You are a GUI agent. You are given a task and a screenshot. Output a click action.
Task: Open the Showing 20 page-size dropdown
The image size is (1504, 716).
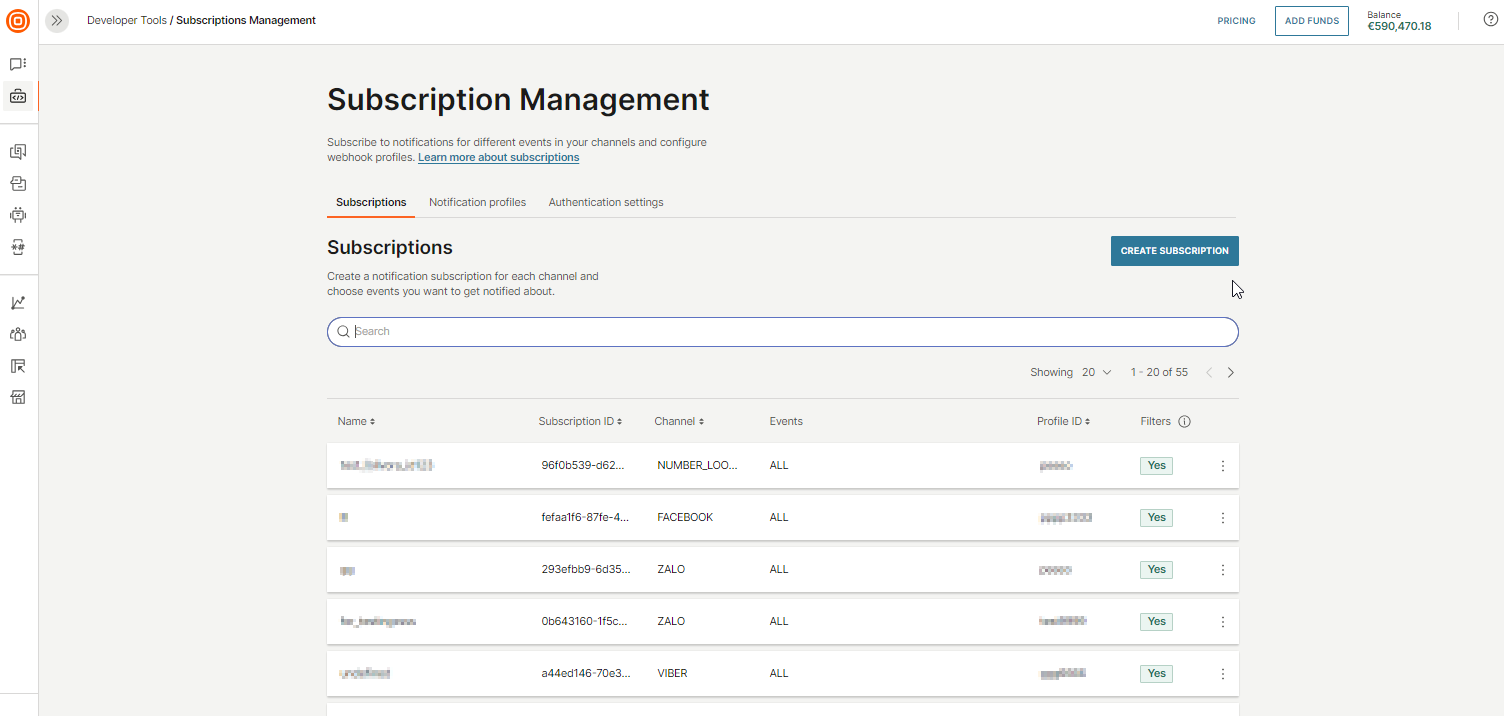point(1097,371)
